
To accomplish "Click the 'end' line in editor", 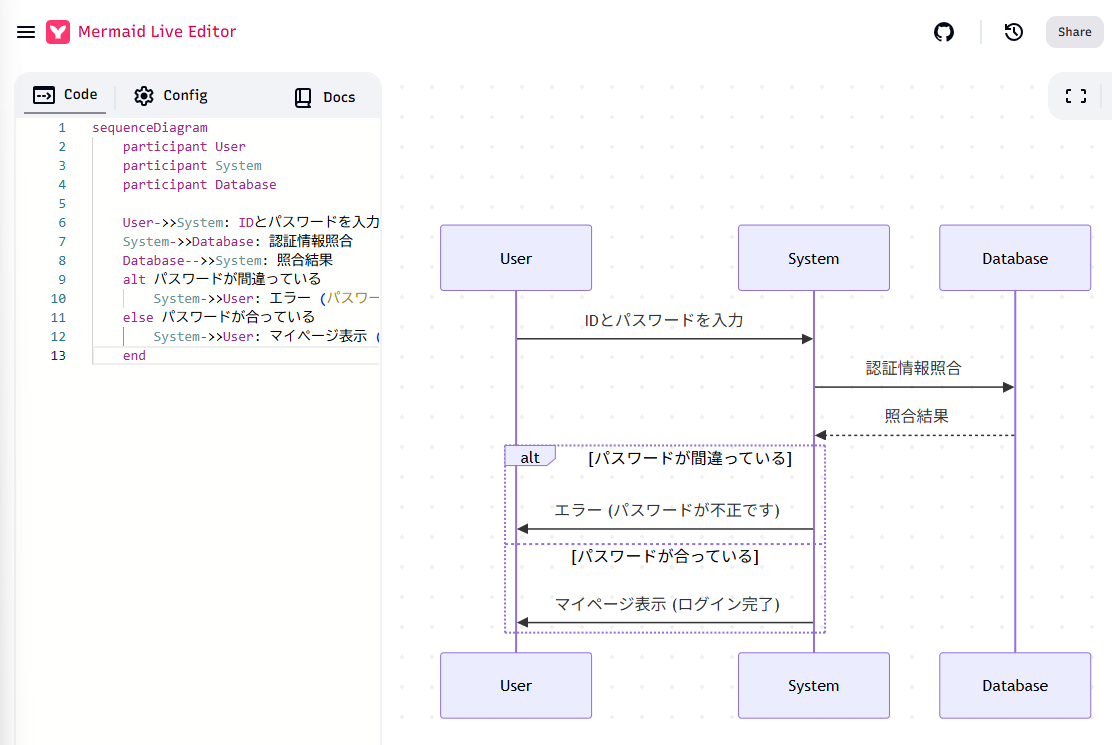I will tap(134, 356).
